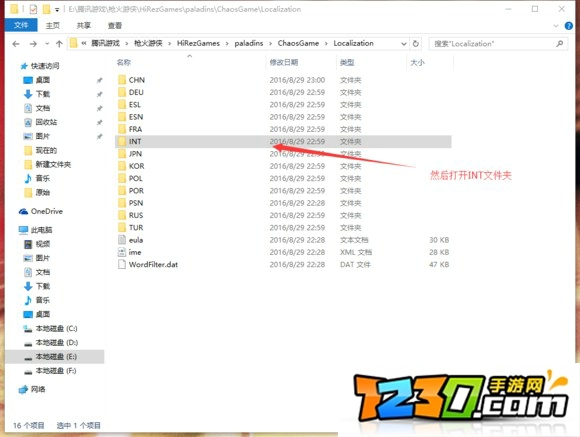
Task: Click the 腾讯游戏 breadcrumb segment
Action: (x=105, y=43)
